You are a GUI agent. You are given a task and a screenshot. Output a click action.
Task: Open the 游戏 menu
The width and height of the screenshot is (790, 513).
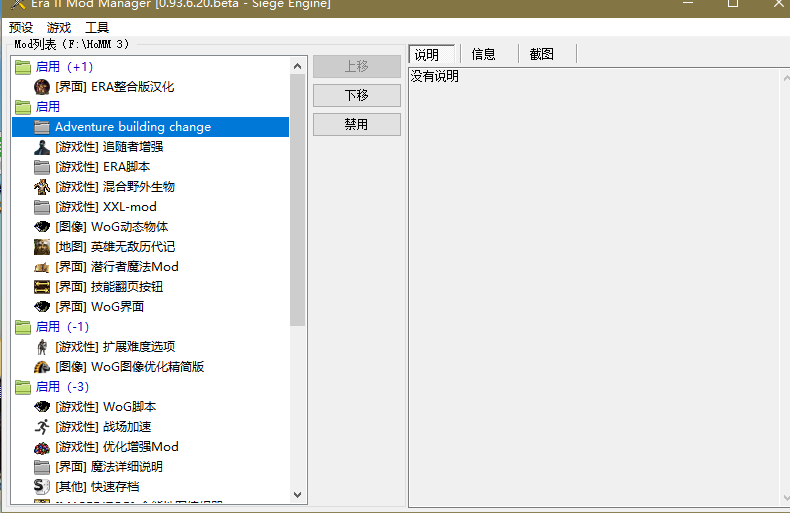(59, 27)
